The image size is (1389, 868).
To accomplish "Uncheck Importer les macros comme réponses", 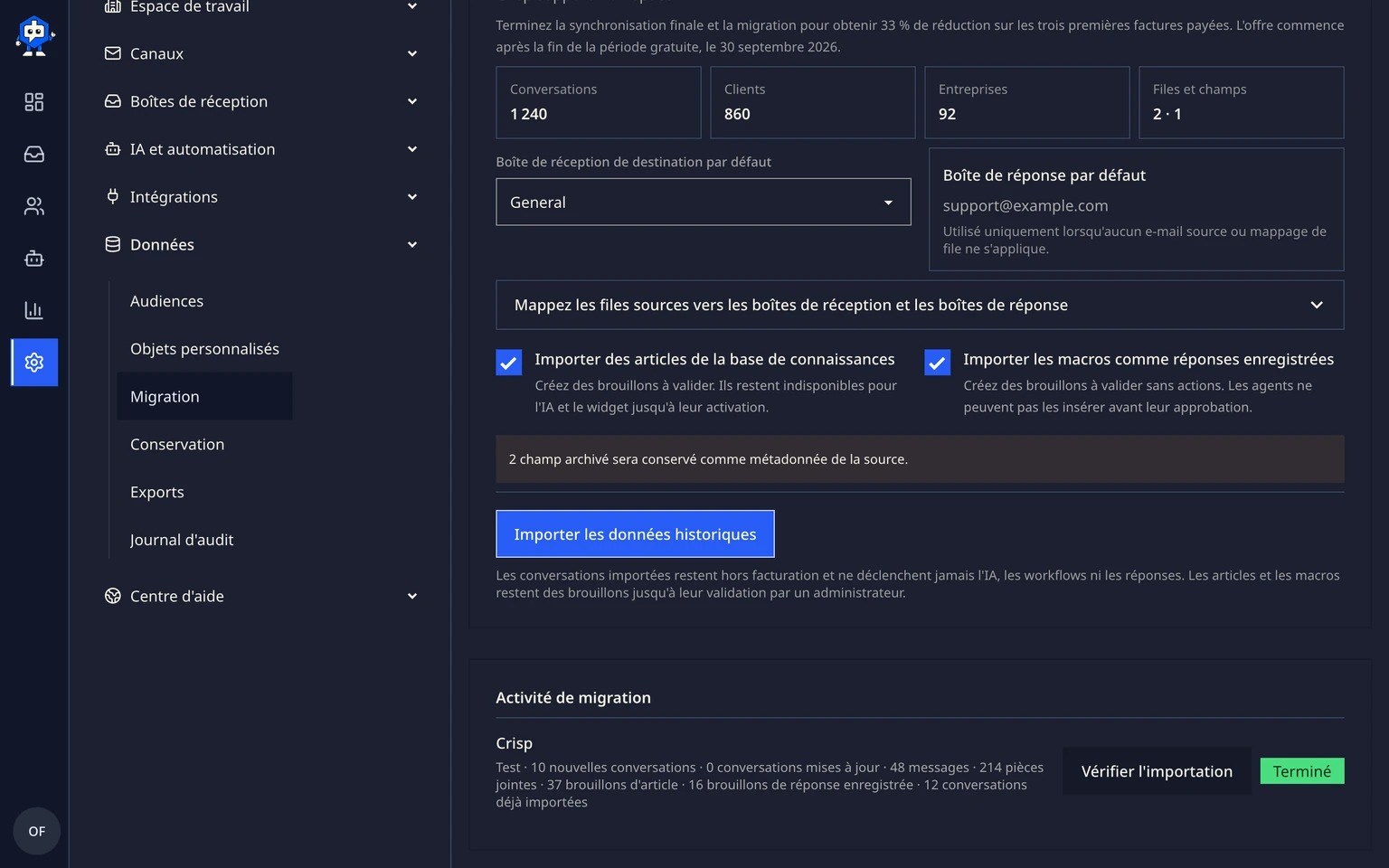I will click(938, 363).
